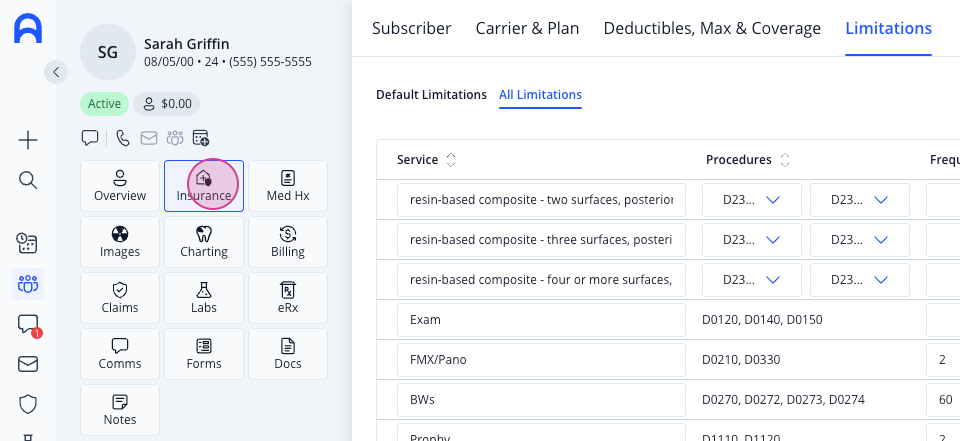
Task: Collapse the patient panel with the arrow
Action: [56, 72]
